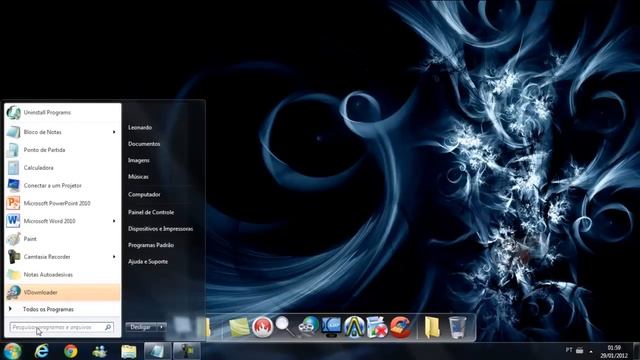This screenshot has height=360, width=640.
Task: Open Uninstall Programs from Start menu
Action: pyautogui.click(x=62, y=112)
